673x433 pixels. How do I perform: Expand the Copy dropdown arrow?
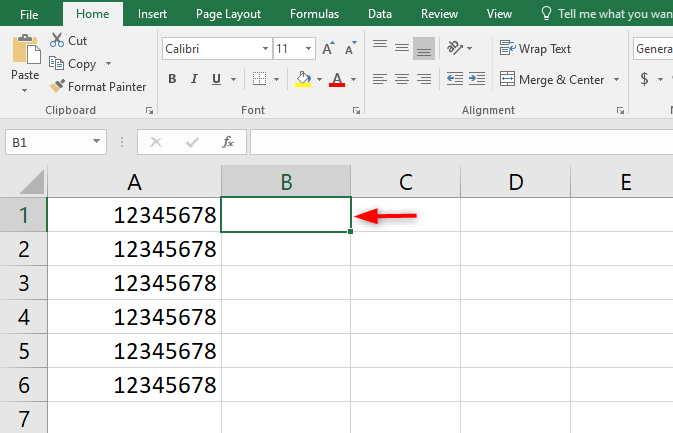coord(108,64)
